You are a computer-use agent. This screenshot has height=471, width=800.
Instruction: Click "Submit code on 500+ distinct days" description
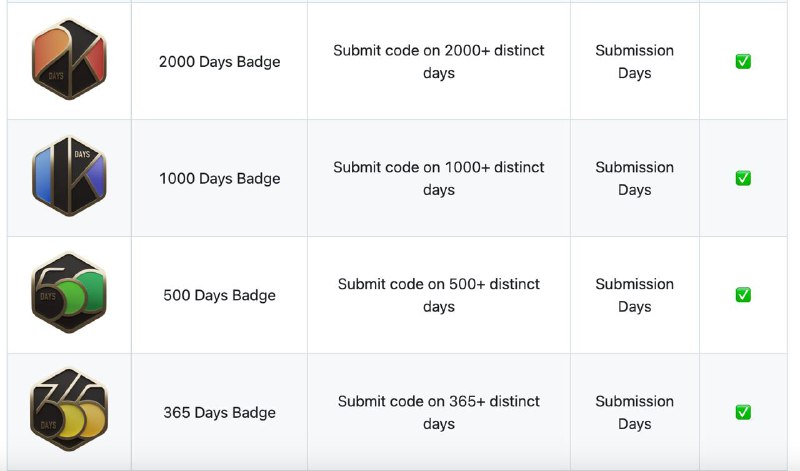(x=438, y=296)
